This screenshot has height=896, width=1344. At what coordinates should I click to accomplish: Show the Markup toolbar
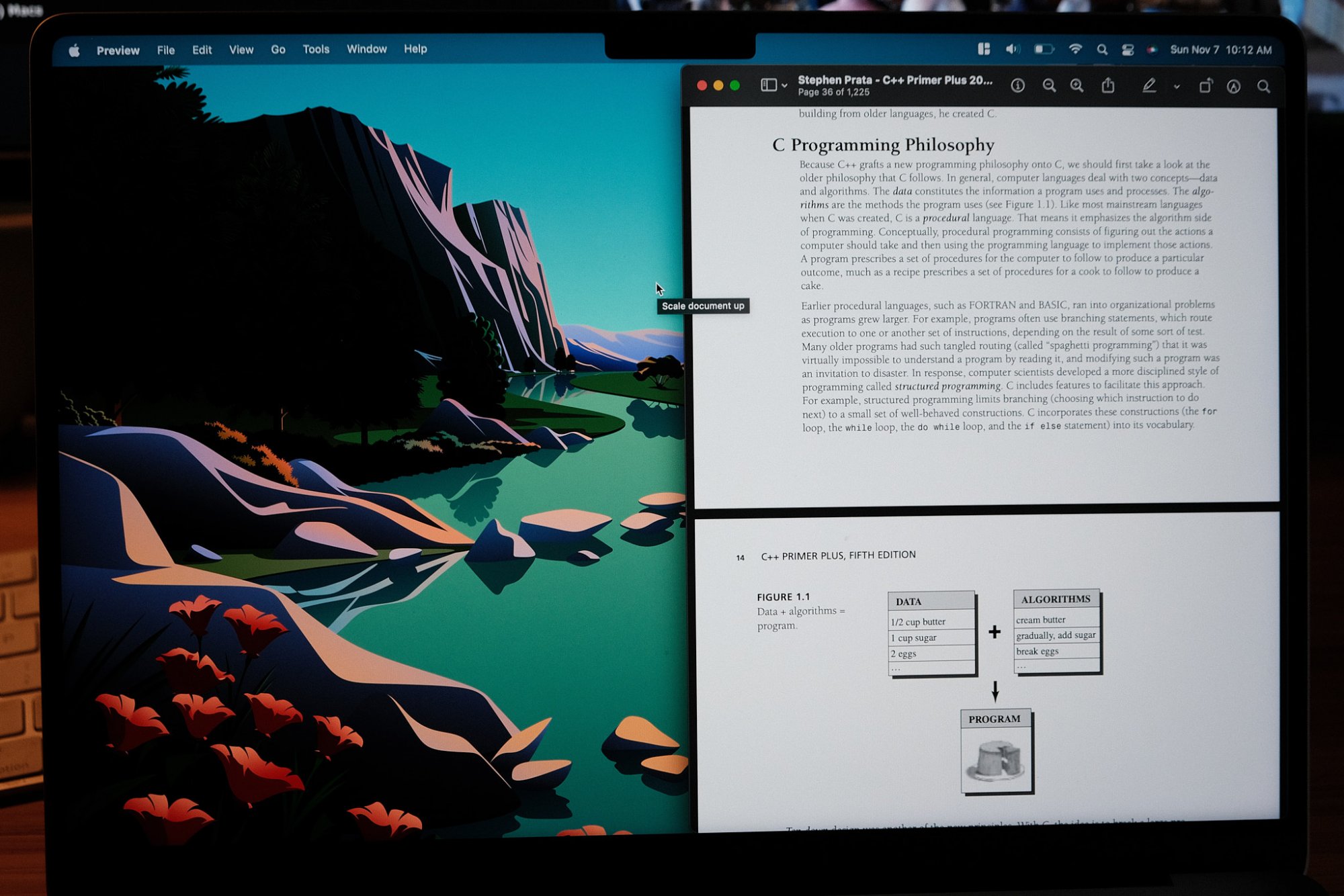tap(1233, 87)
